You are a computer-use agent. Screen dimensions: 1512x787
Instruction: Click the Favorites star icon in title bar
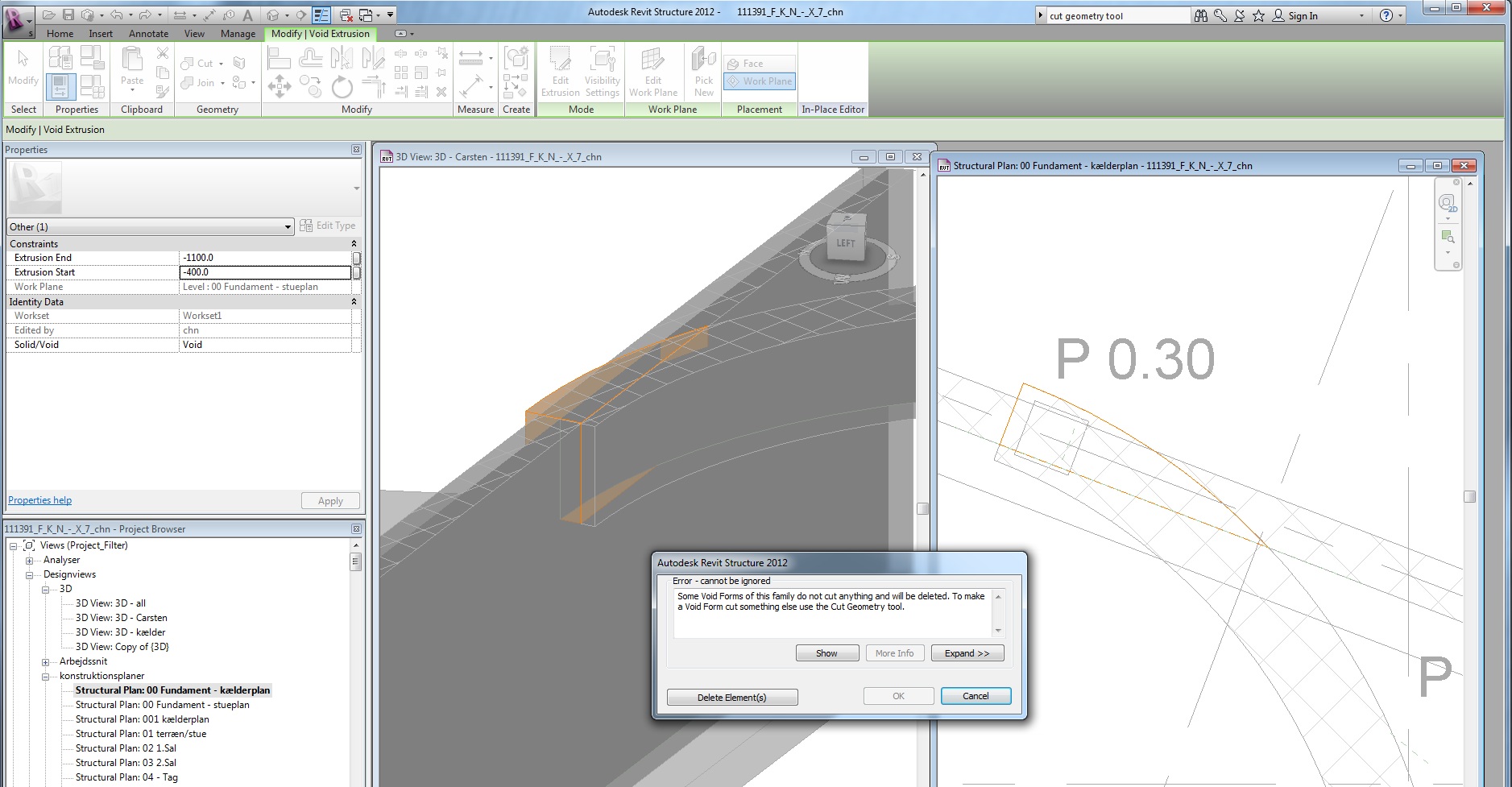pos(1258,15)
